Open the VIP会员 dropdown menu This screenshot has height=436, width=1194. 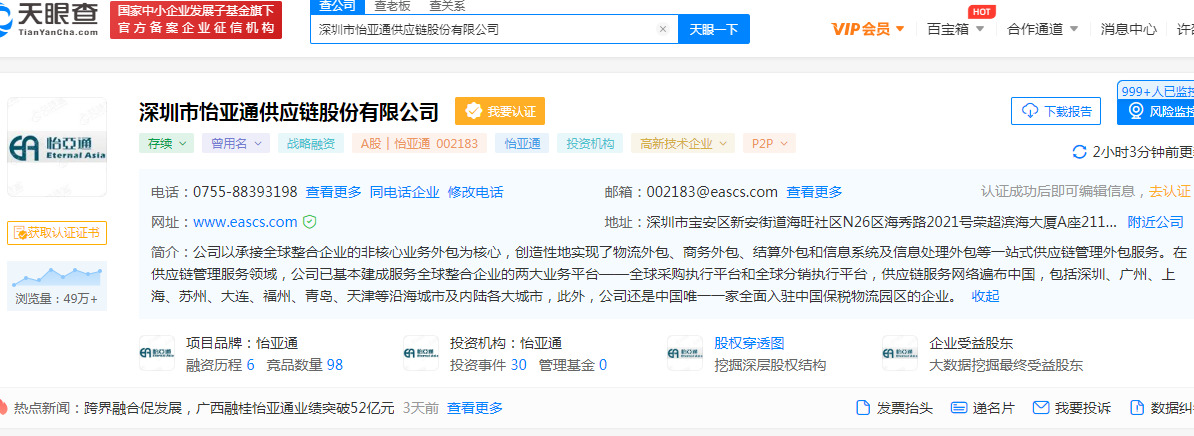[868, 29]
